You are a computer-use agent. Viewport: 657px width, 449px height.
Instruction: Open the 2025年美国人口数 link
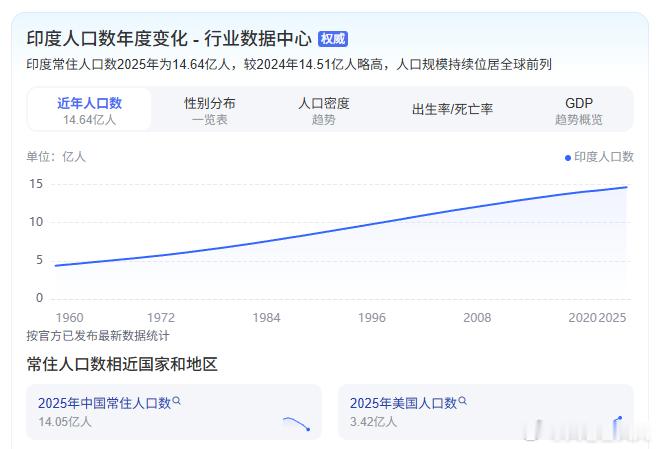pyautogui.click(x=403, y=403)
